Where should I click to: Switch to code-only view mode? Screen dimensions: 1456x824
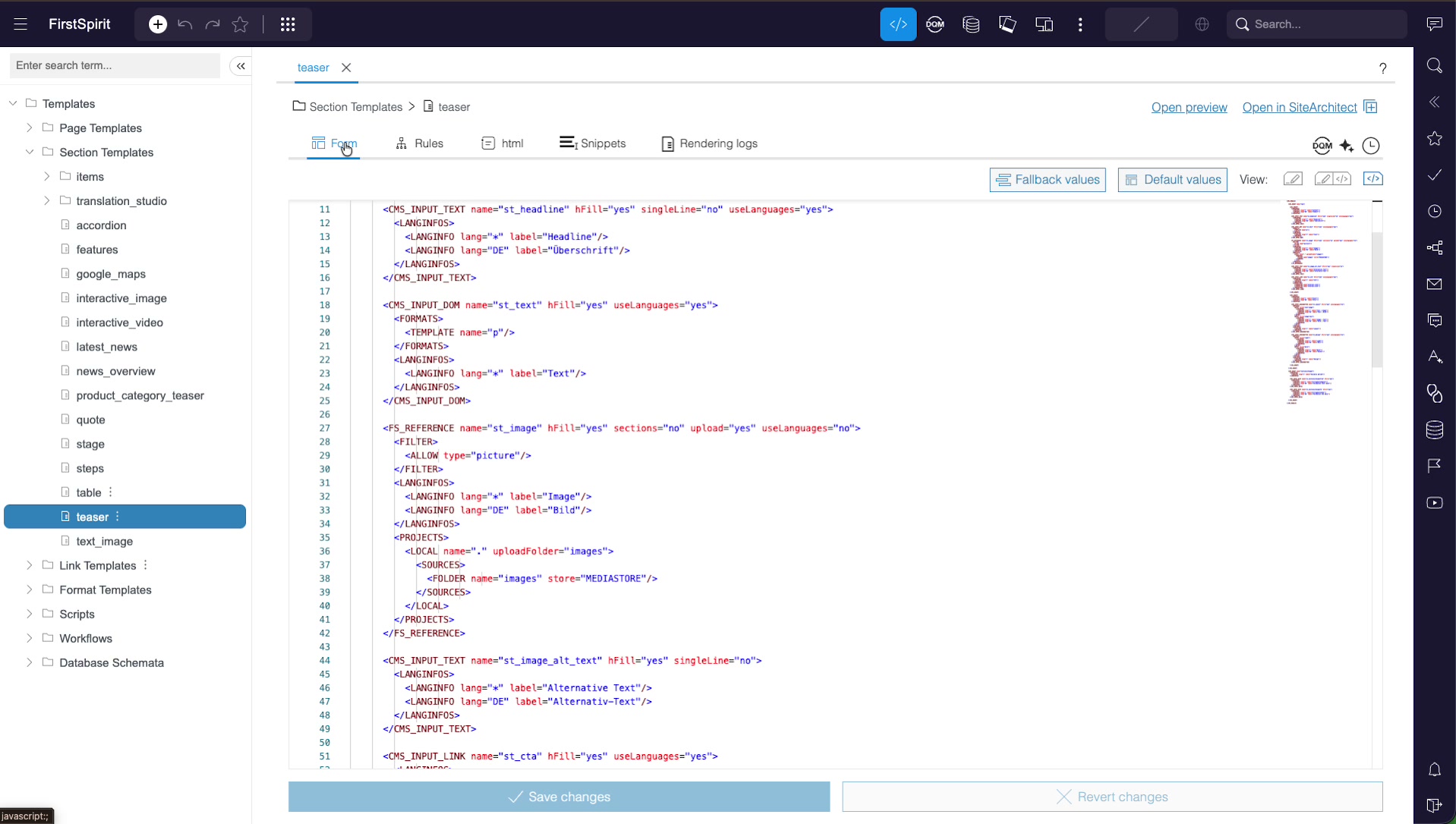[x=1373, y=179]
